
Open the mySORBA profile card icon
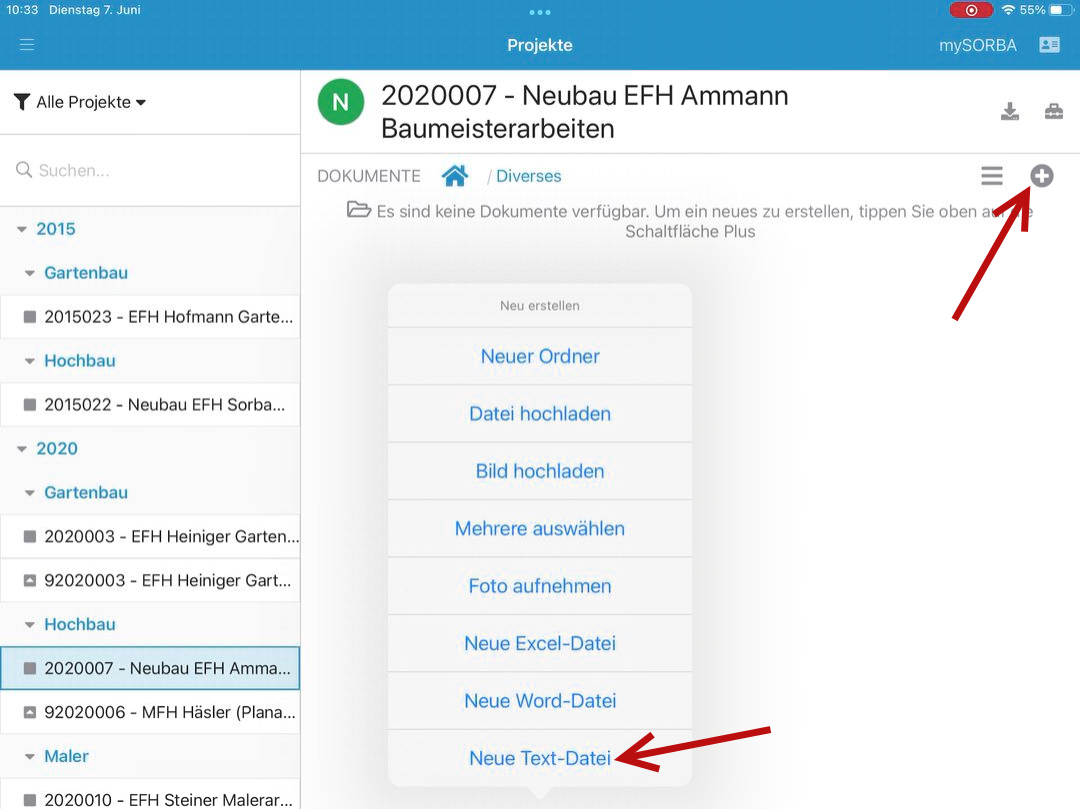pyautogui.click(x=1049, y=45)
